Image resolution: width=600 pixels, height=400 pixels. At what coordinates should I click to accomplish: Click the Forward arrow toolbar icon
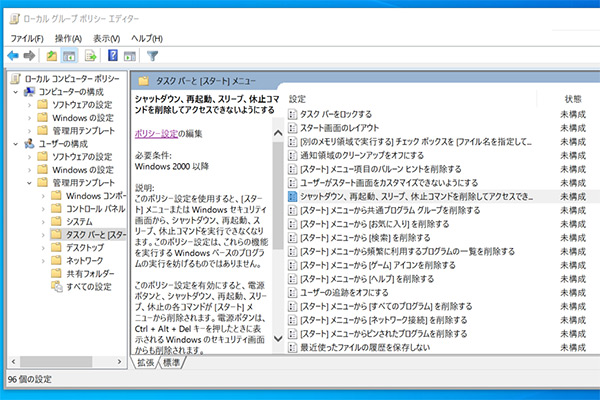tap(30, 55)
